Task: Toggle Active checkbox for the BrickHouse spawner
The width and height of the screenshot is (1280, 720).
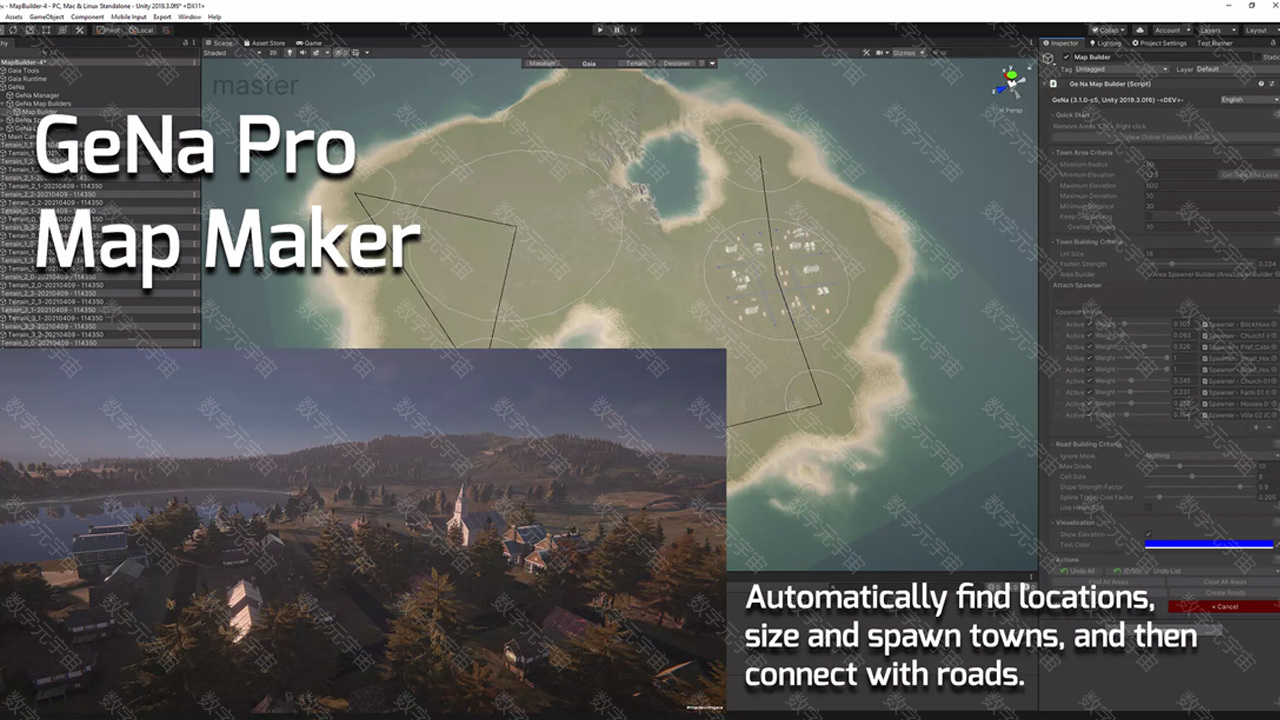Action: coord(1089,324)
